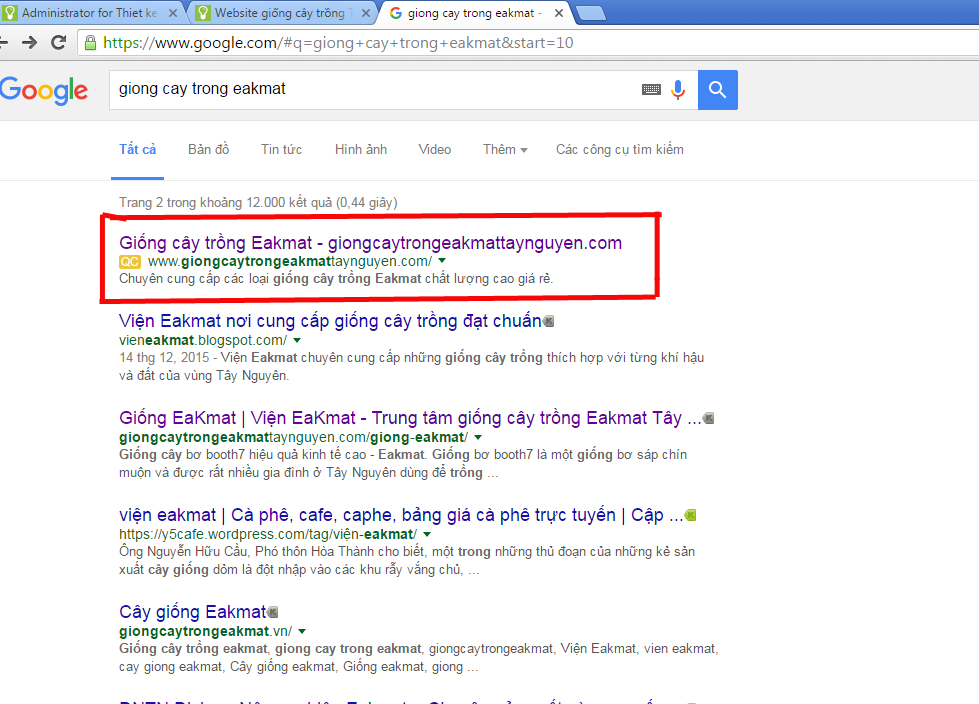Open a new browser tab
Image resolution: width=979 pixels, height=704 pixels.
tap(591, 13)
